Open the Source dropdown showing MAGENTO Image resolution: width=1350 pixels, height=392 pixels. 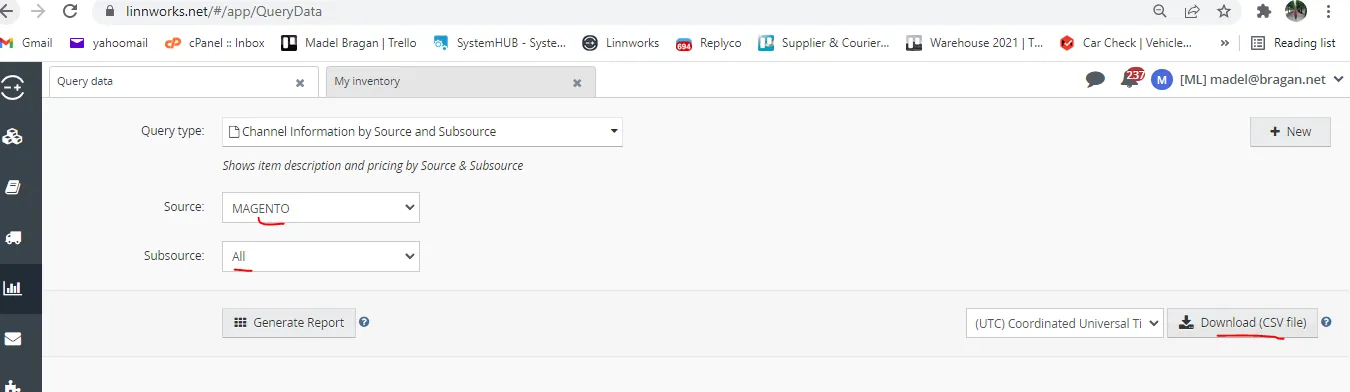pyautogui.click(x=321, y=207)
